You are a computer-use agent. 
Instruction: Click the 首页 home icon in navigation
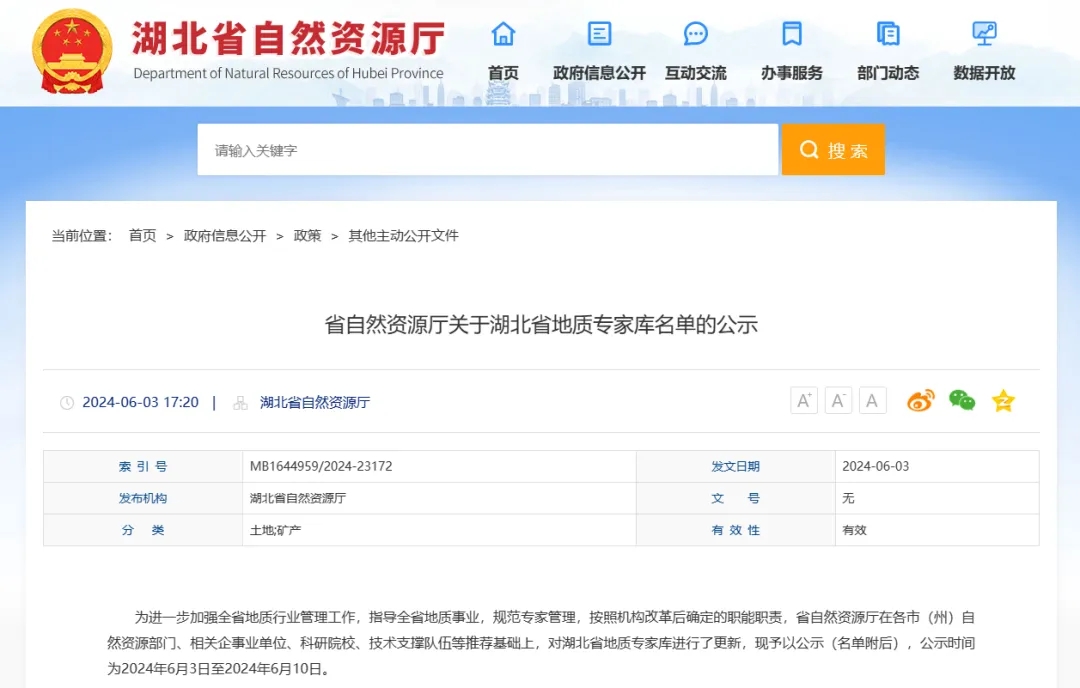503,34
